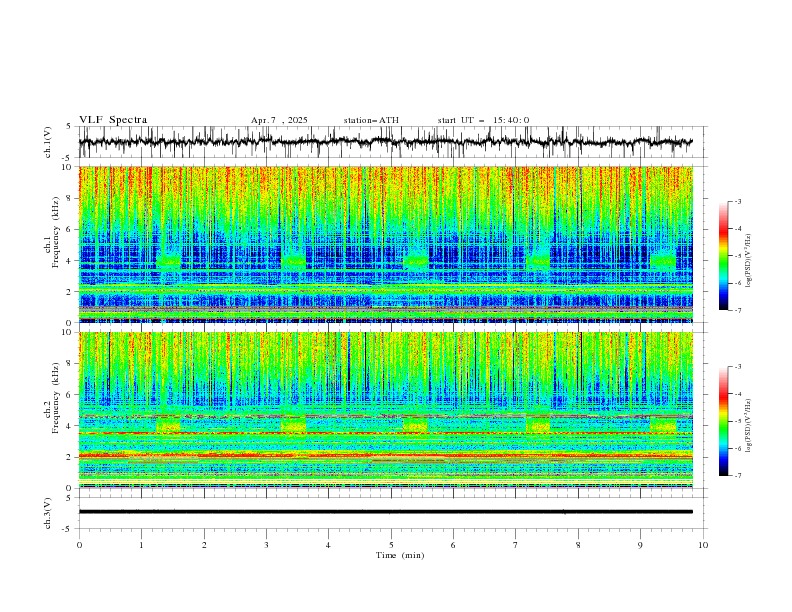Click the ch.1 PSD color bar
Viewport: 792px width, 612px height.
tap(723, 256)
